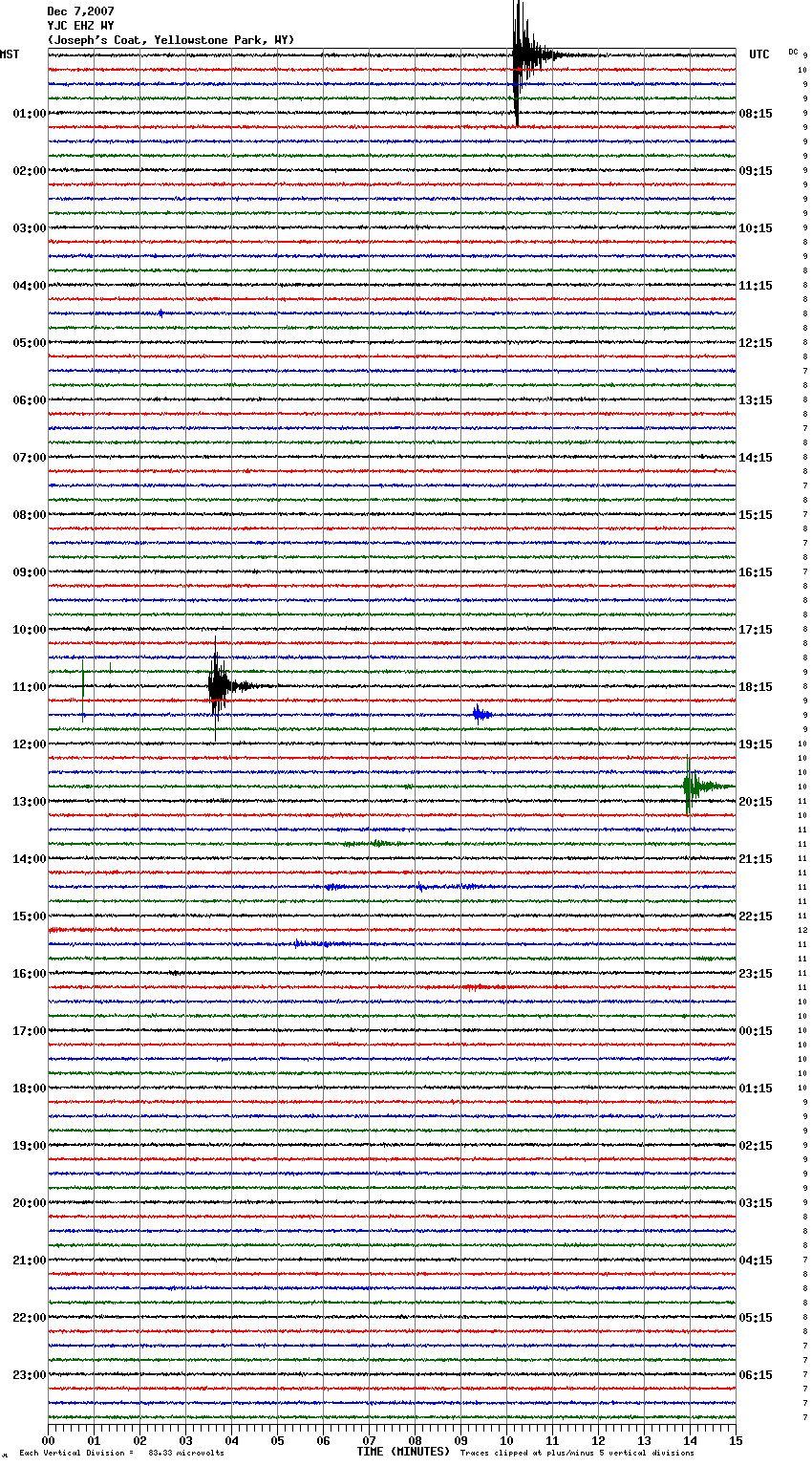Click the minute 03 axis tick label
The width and height of the screenshot is (812, 1466).
(x=185, y=1440)
